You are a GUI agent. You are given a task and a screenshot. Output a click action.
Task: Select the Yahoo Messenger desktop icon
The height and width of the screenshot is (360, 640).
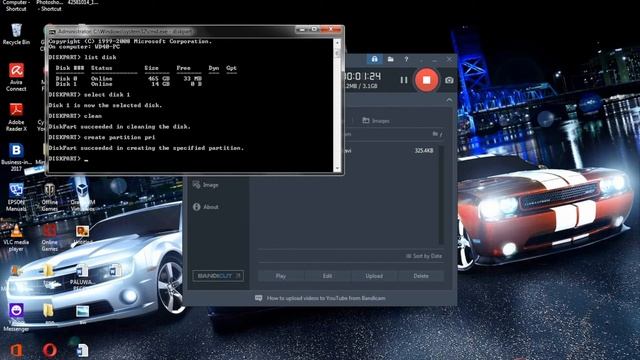pyautogui.click(x=16, y=317)
